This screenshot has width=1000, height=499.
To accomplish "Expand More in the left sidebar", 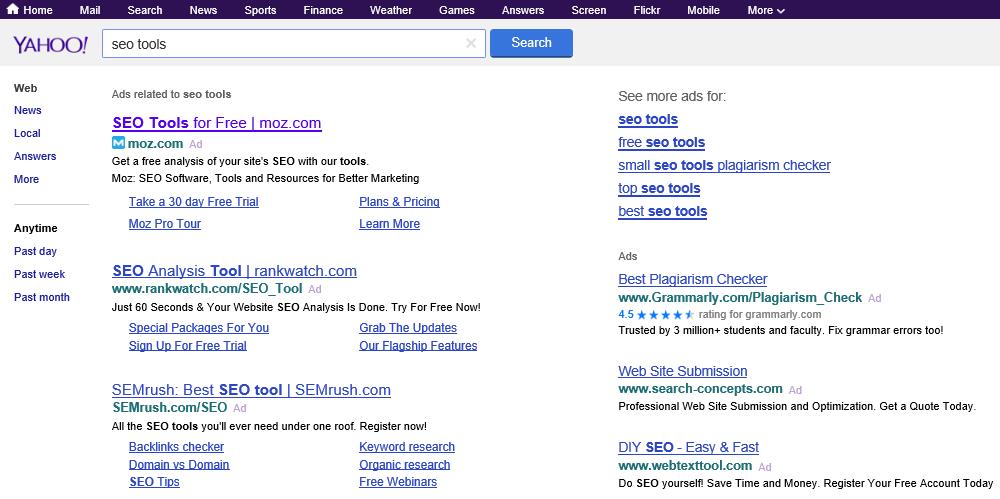I will pos(26,179).
